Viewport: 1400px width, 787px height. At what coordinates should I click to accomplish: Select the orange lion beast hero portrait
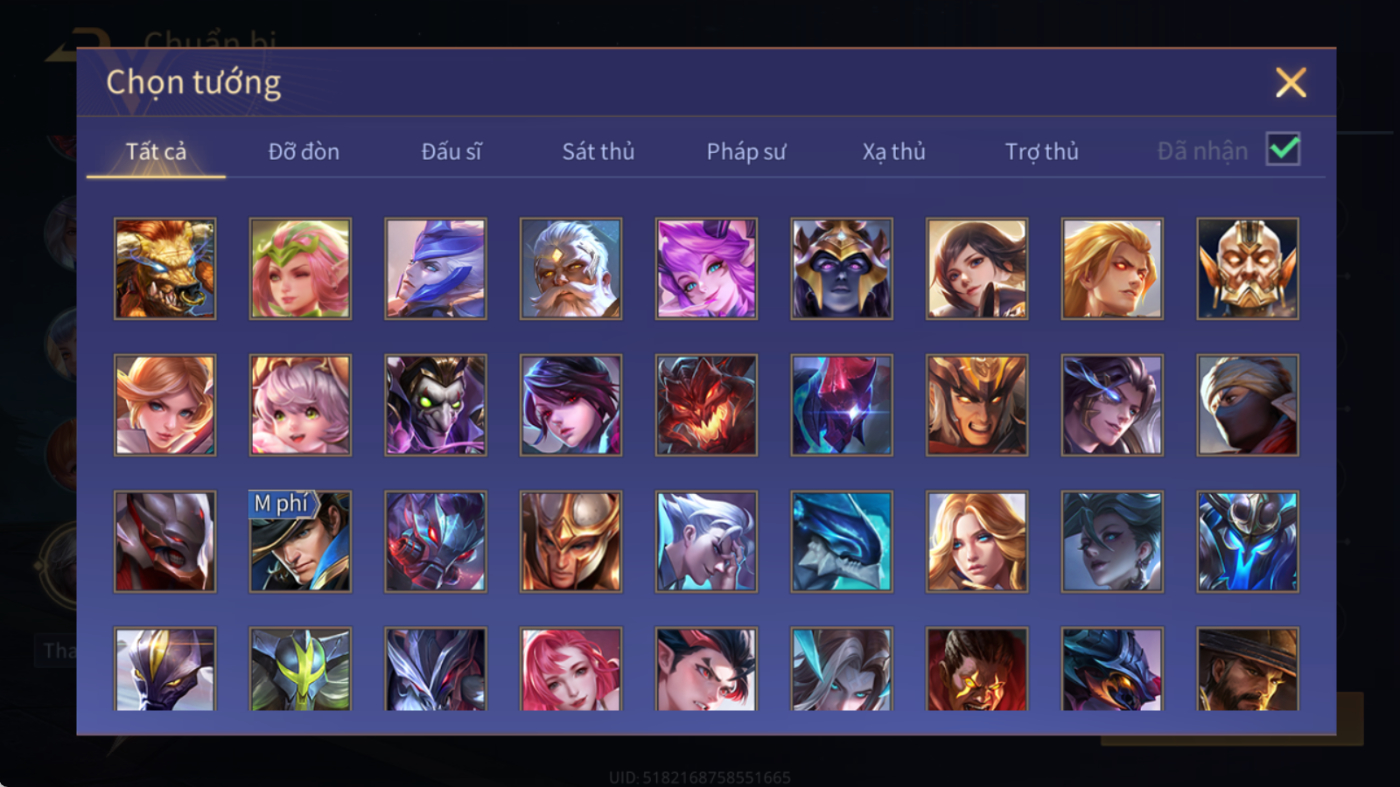point(165,269)
